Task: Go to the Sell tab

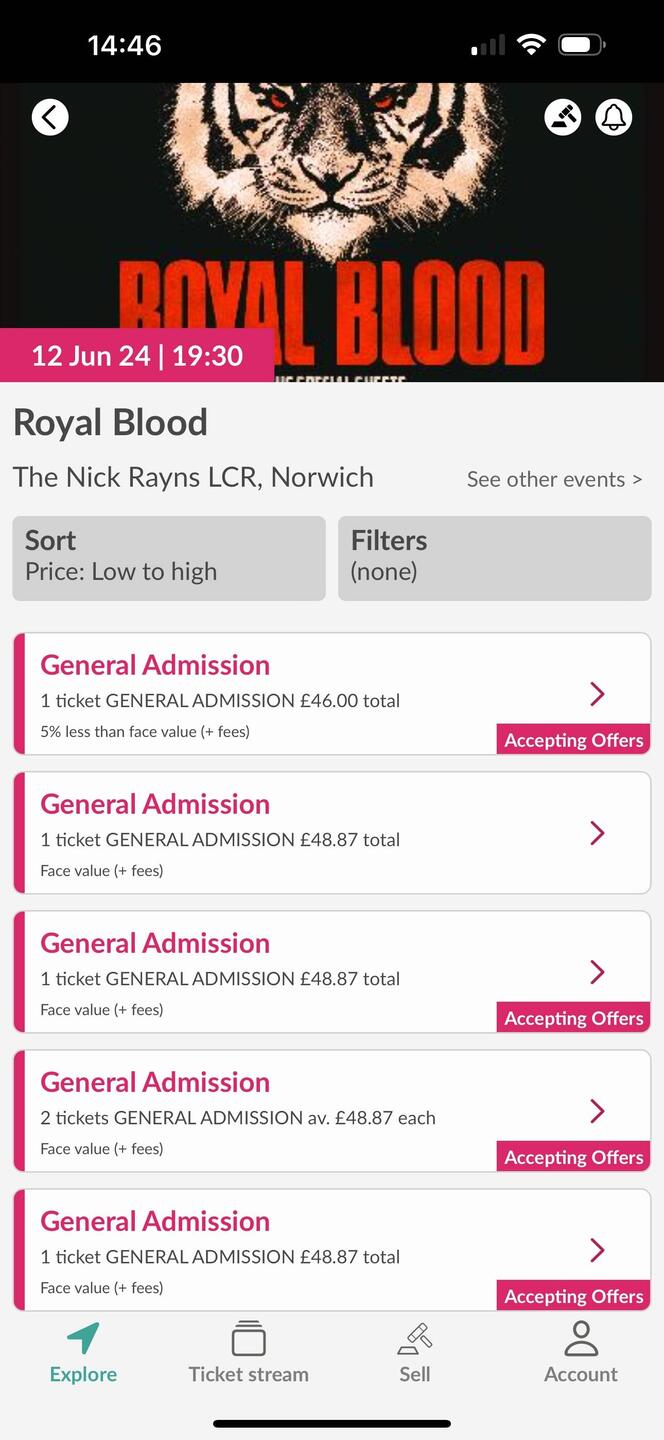Action: tap(414, 1353)
